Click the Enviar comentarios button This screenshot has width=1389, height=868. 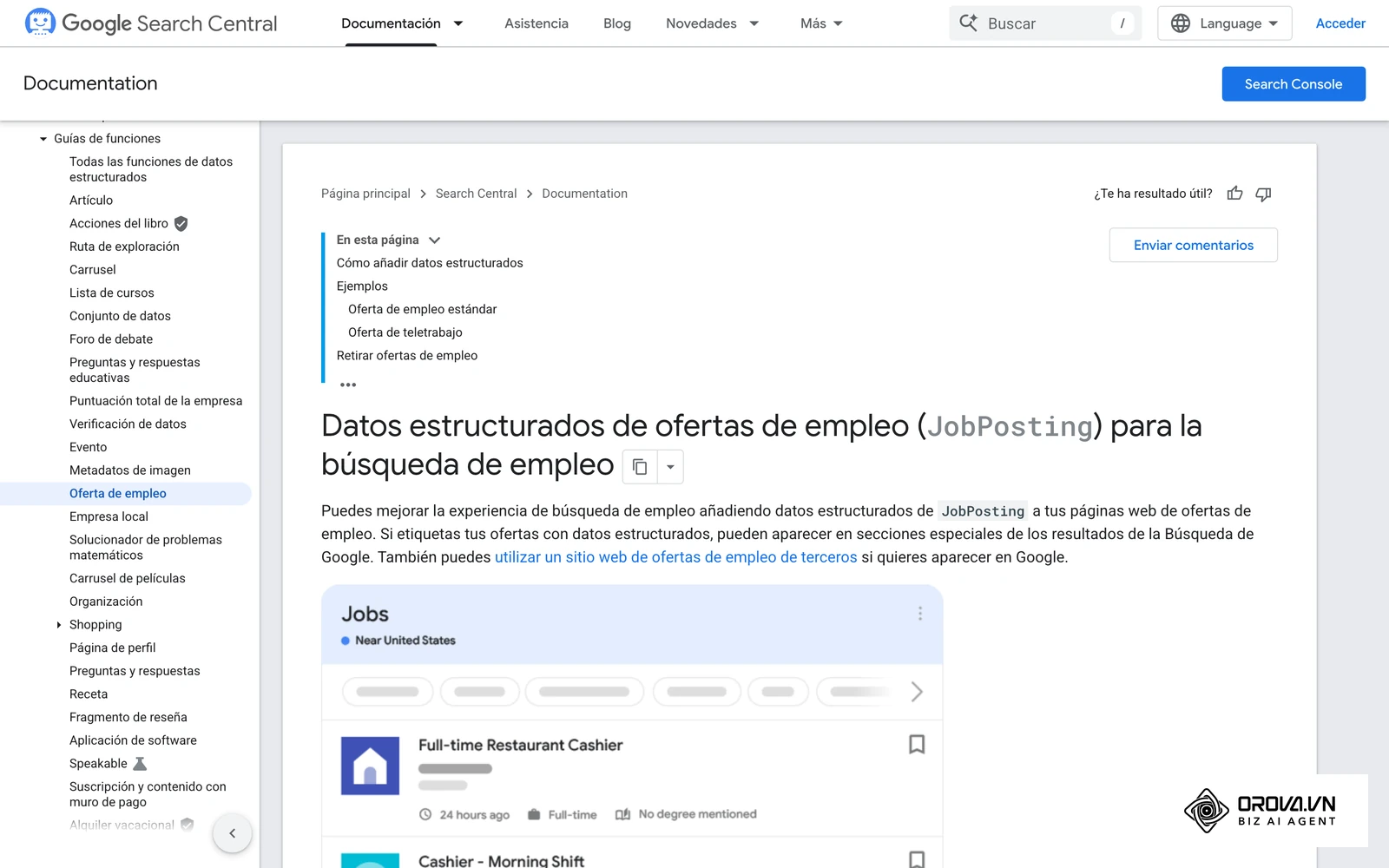coord(1194,246)
